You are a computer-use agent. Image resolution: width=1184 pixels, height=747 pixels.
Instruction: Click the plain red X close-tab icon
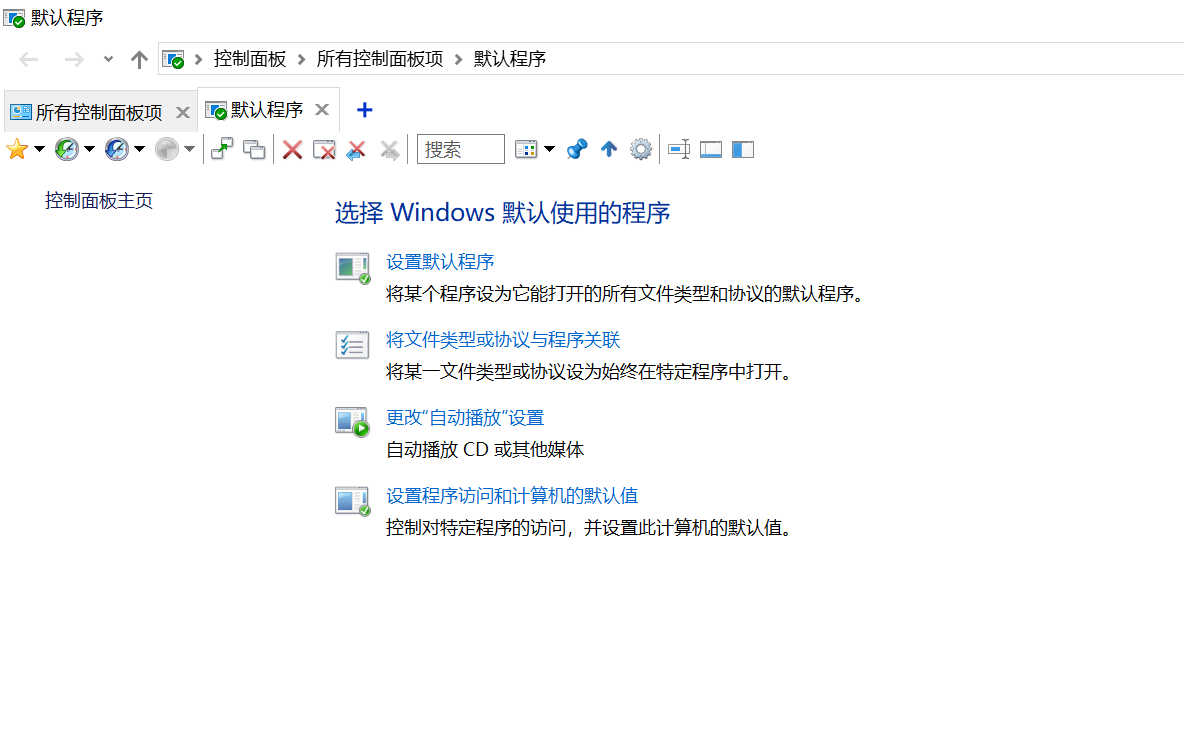pos(292,150)
